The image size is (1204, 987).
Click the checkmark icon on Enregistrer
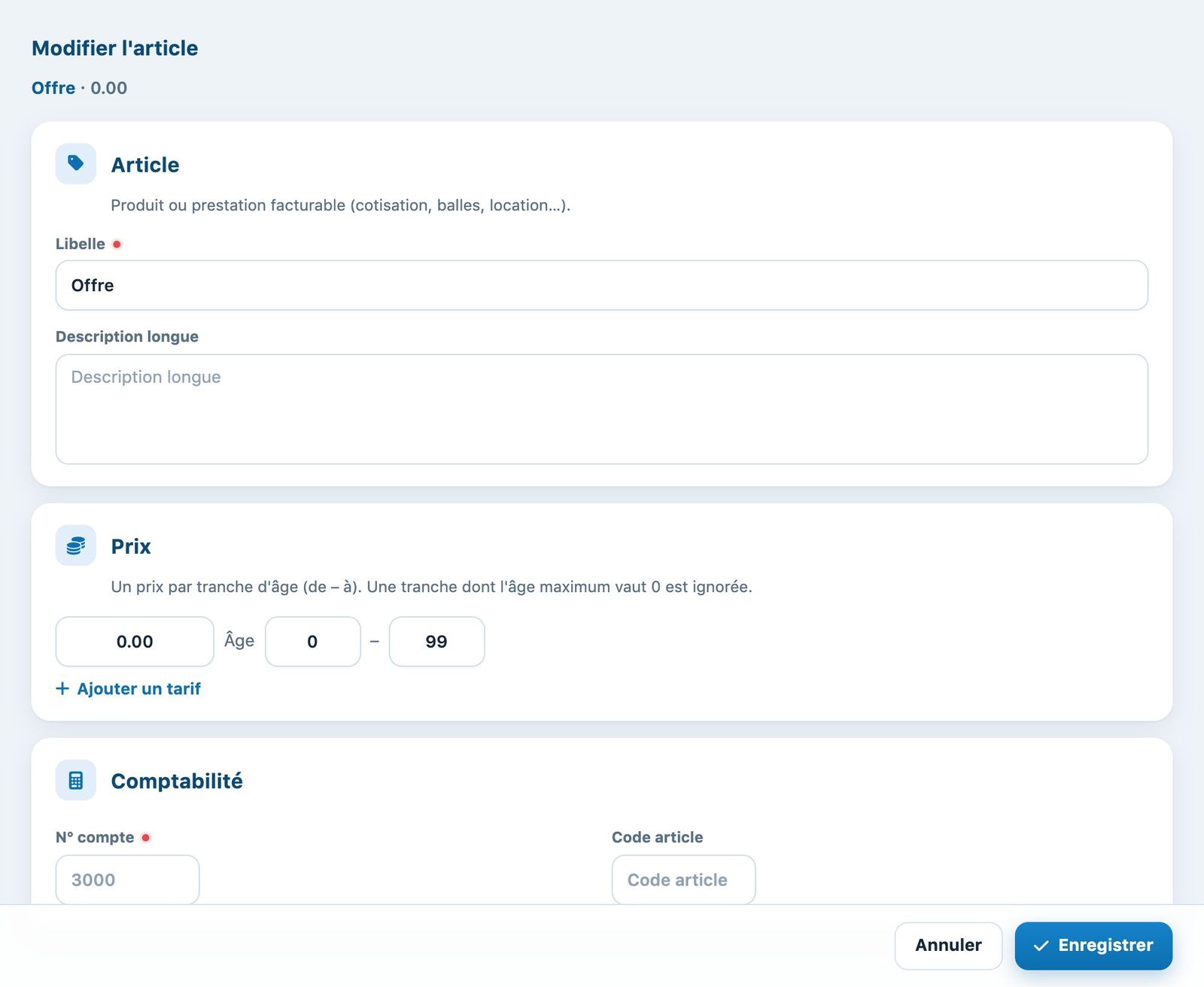click(1041, 946)
